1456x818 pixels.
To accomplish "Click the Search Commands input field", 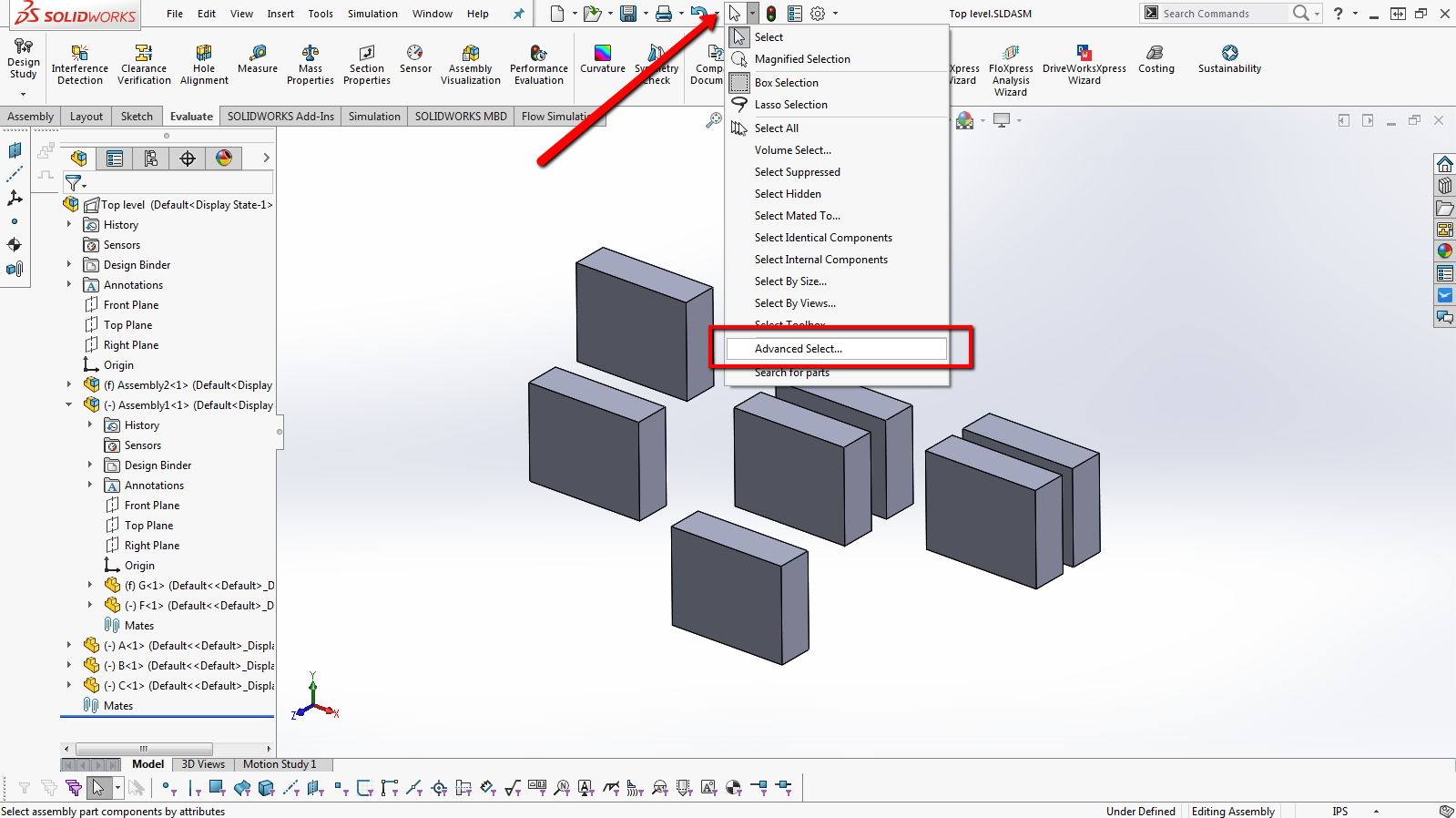I will click(x=1224, y=14).
